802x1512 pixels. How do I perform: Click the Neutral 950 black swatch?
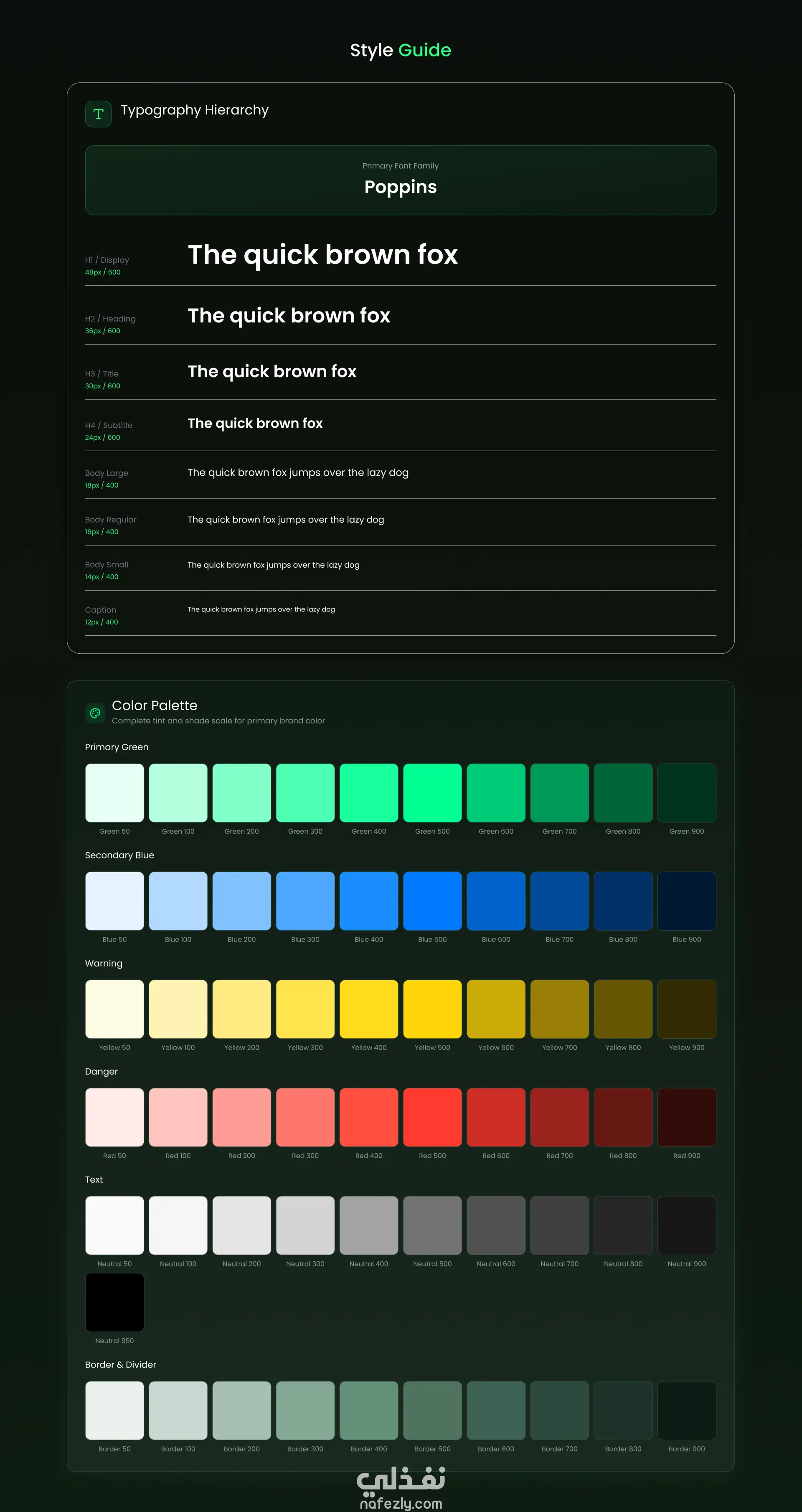pyautogui.click(x=114, y=1302)
